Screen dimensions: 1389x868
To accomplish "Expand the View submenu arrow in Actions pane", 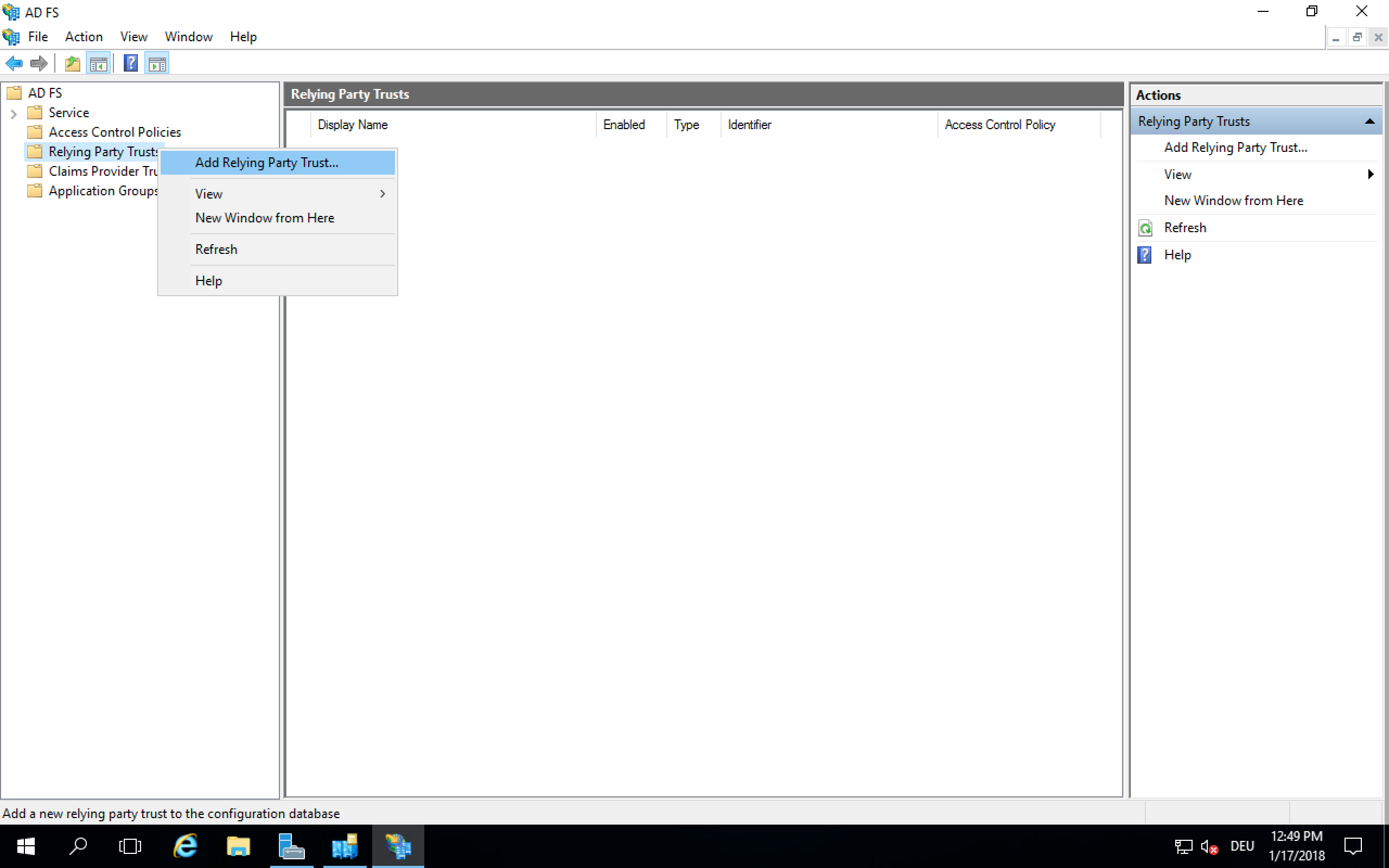I will tap(1371, 175).
